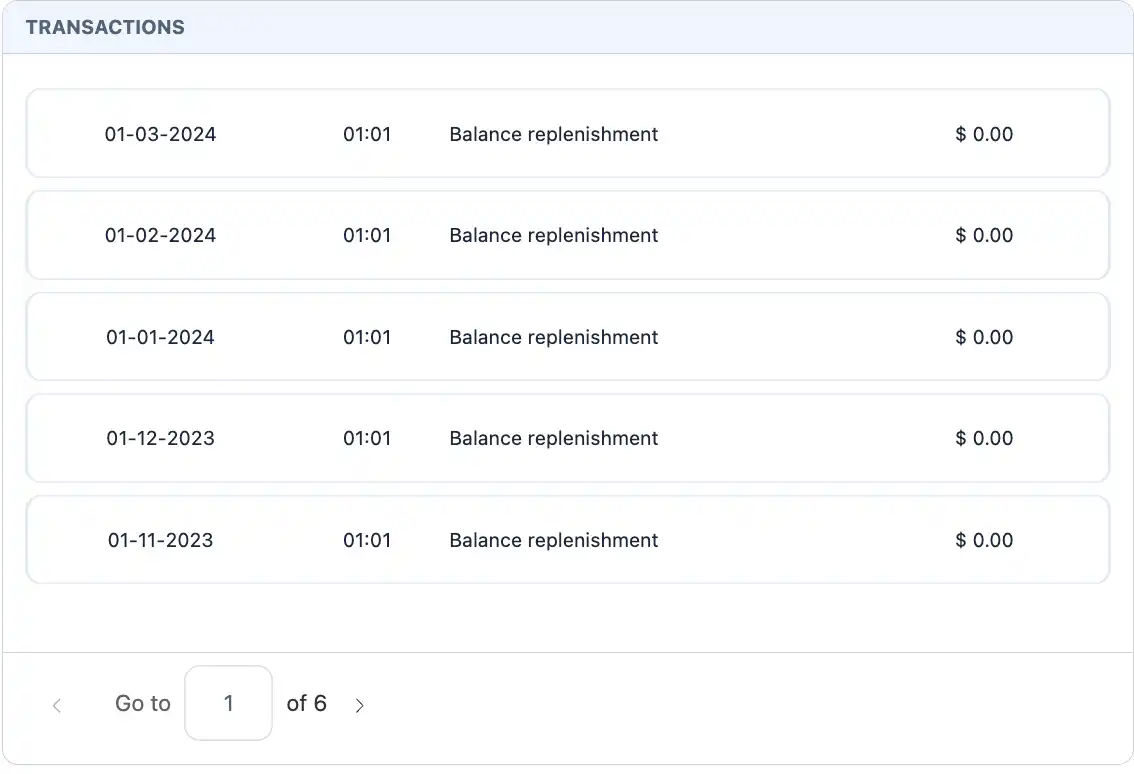Image resolution: width=1134 pixels, height=774 pixels.
Task: Click the $ 0.00 amount for 01-02-2024
Action: (984, 235)
